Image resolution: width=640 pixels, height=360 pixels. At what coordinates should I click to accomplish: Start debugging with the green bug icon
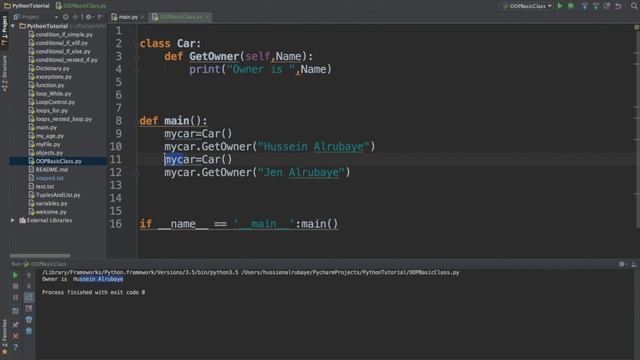[571, 6]
